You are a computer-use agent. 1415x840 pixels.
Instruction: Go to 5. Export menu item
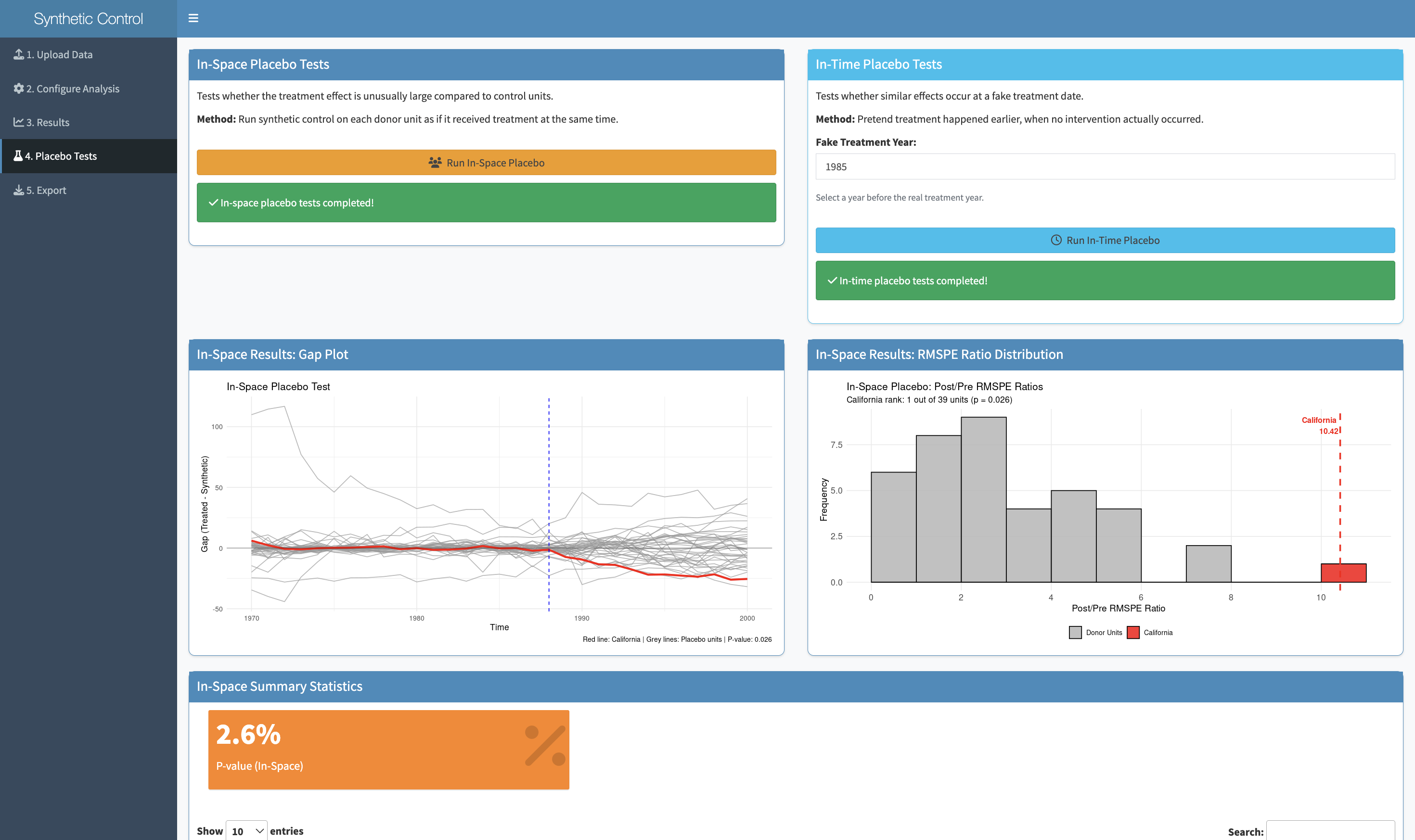pyautogui.click(x=46, y=190)
